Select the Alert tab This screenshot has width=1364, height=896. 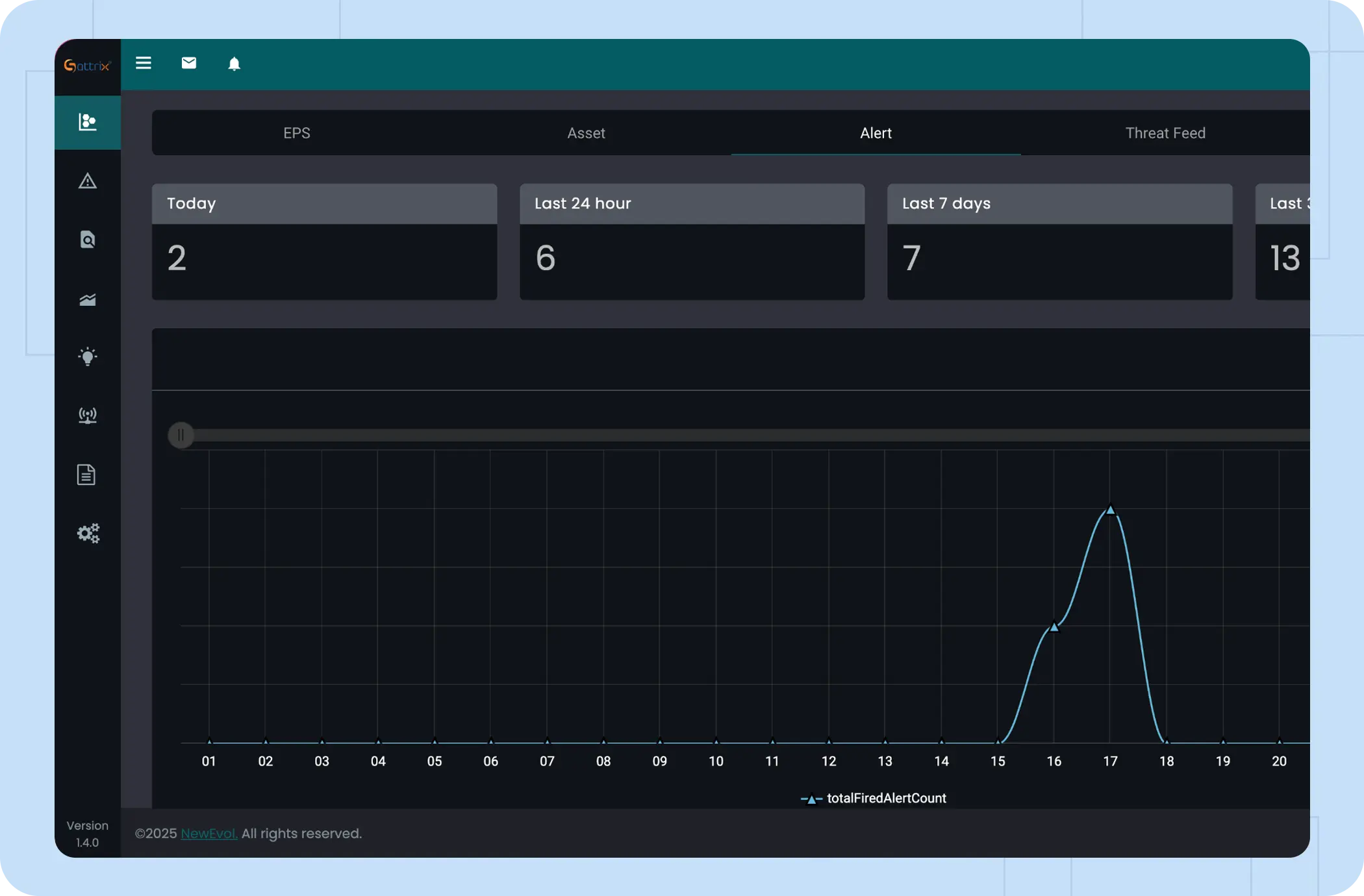[x=876, y=133]
